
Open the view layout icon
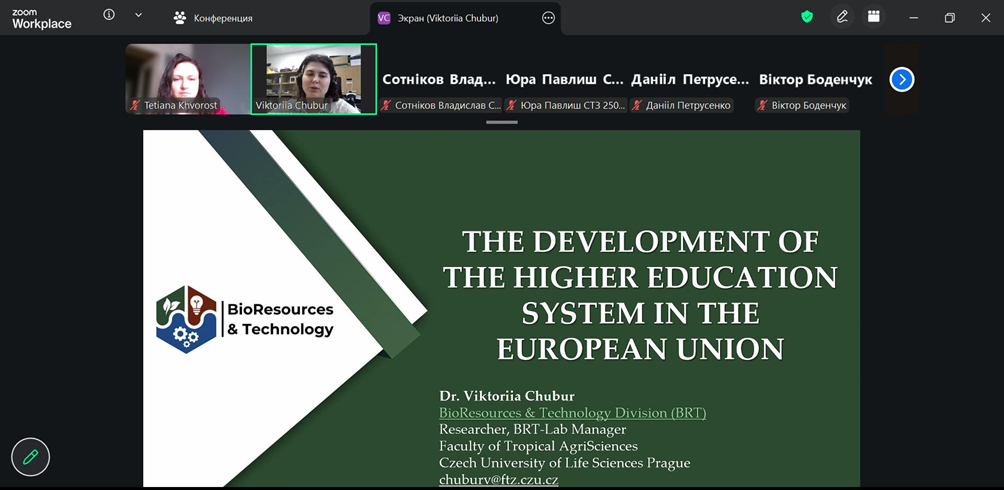click(x=874, y=17)
